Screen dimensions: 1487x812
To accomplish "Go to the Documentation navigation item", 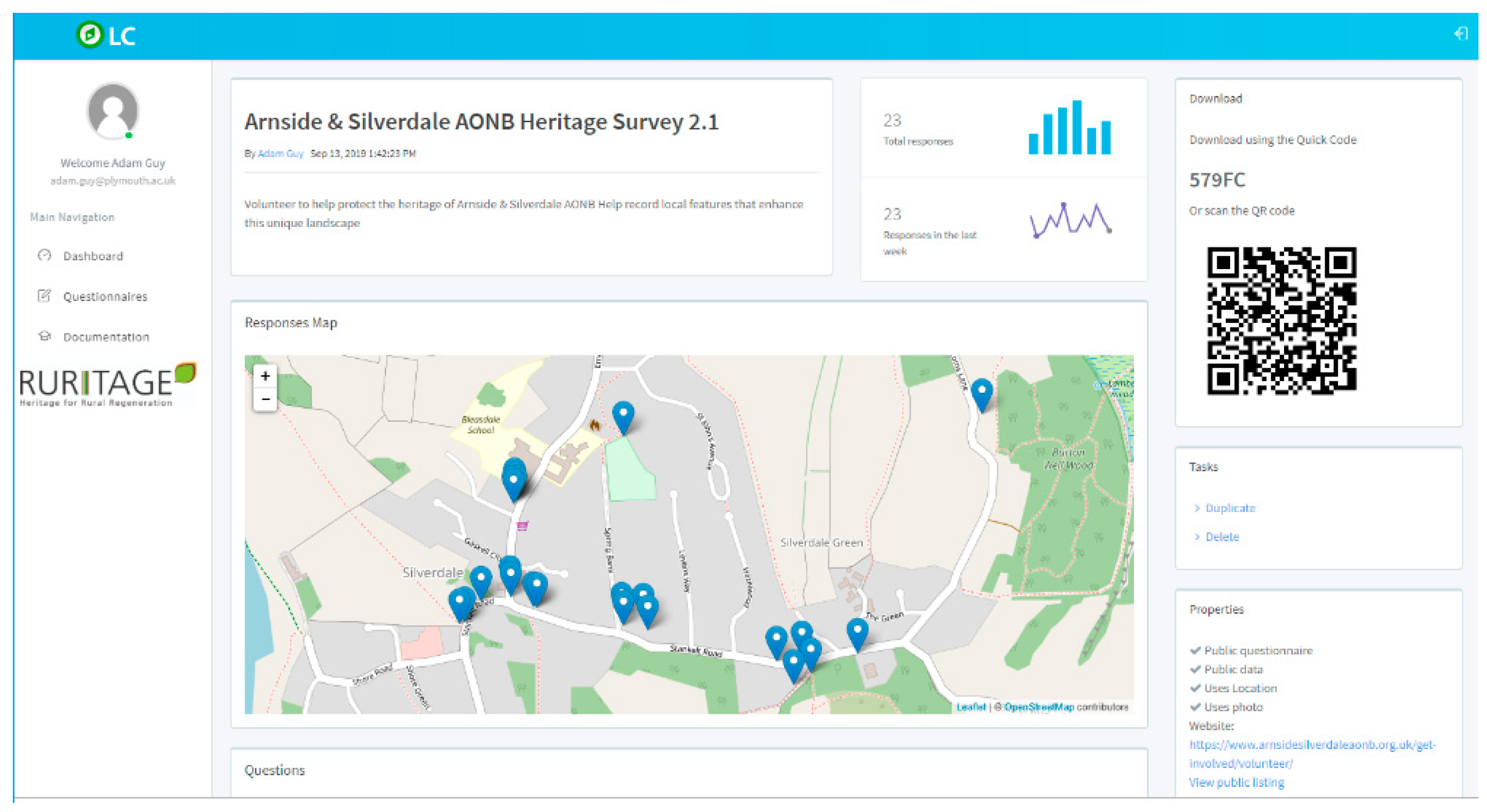I will pos(106,337).
